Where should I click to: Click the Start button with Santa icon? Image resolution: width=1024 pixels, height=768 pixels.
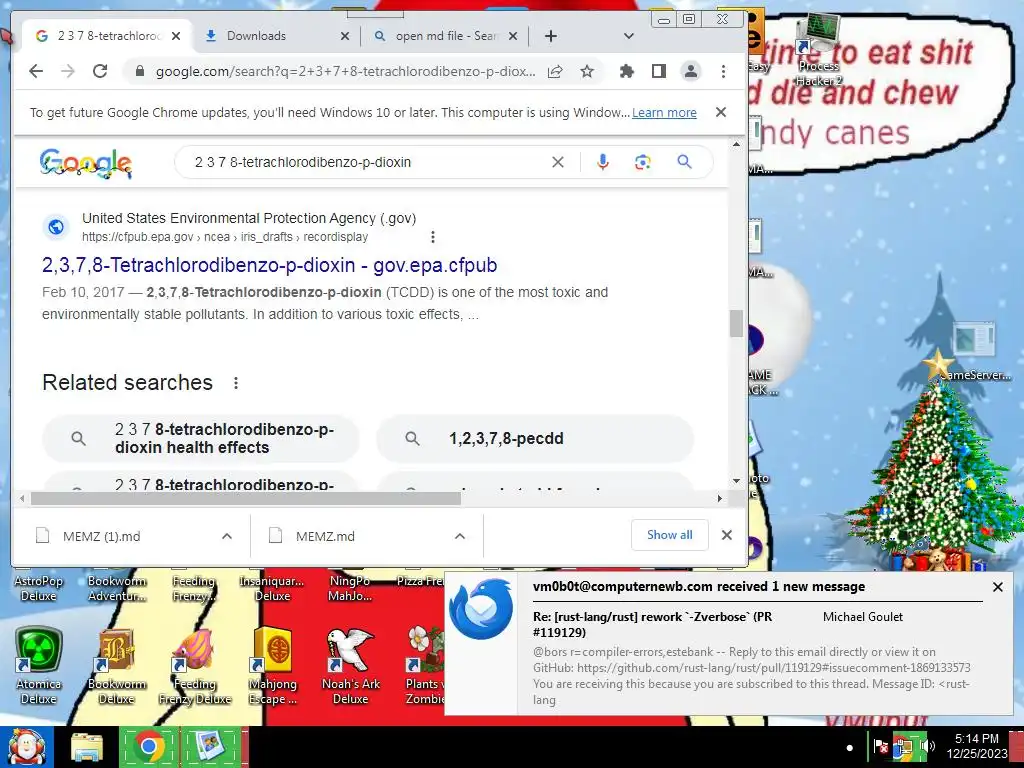[27, 747]
